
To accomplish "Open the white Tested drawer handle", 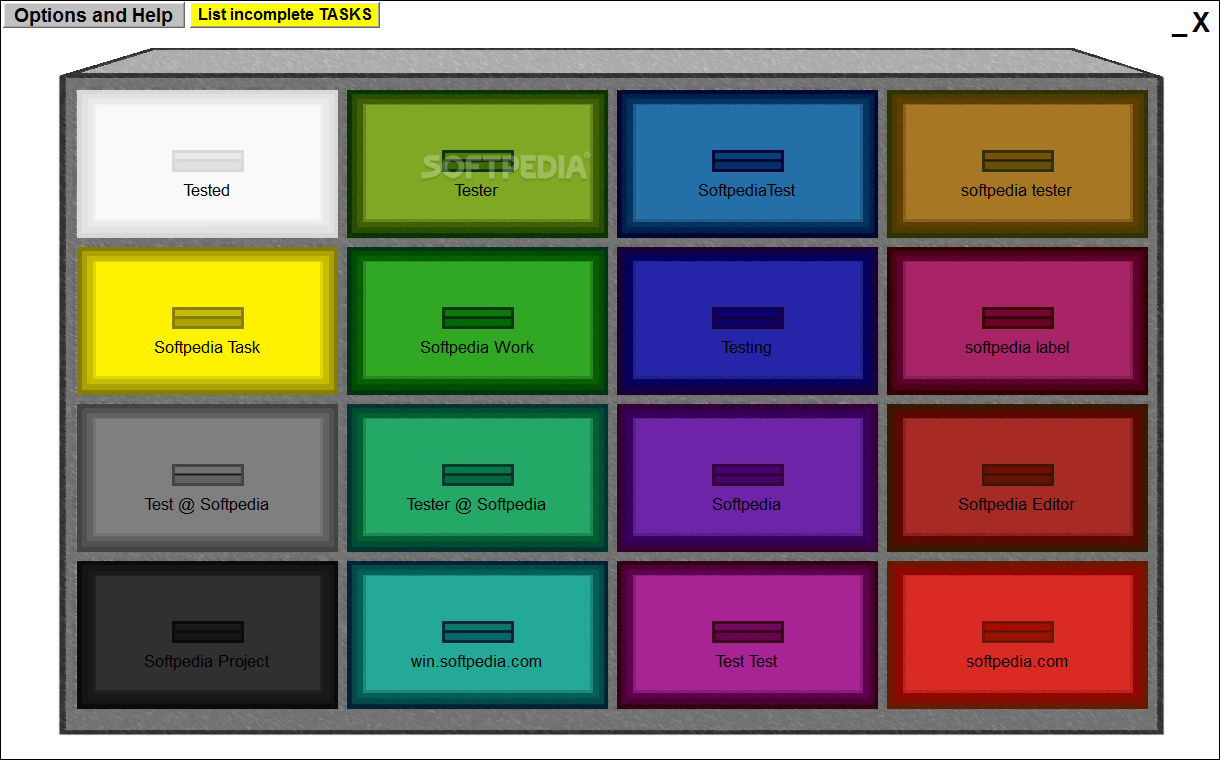I will (x=208, y=161).
